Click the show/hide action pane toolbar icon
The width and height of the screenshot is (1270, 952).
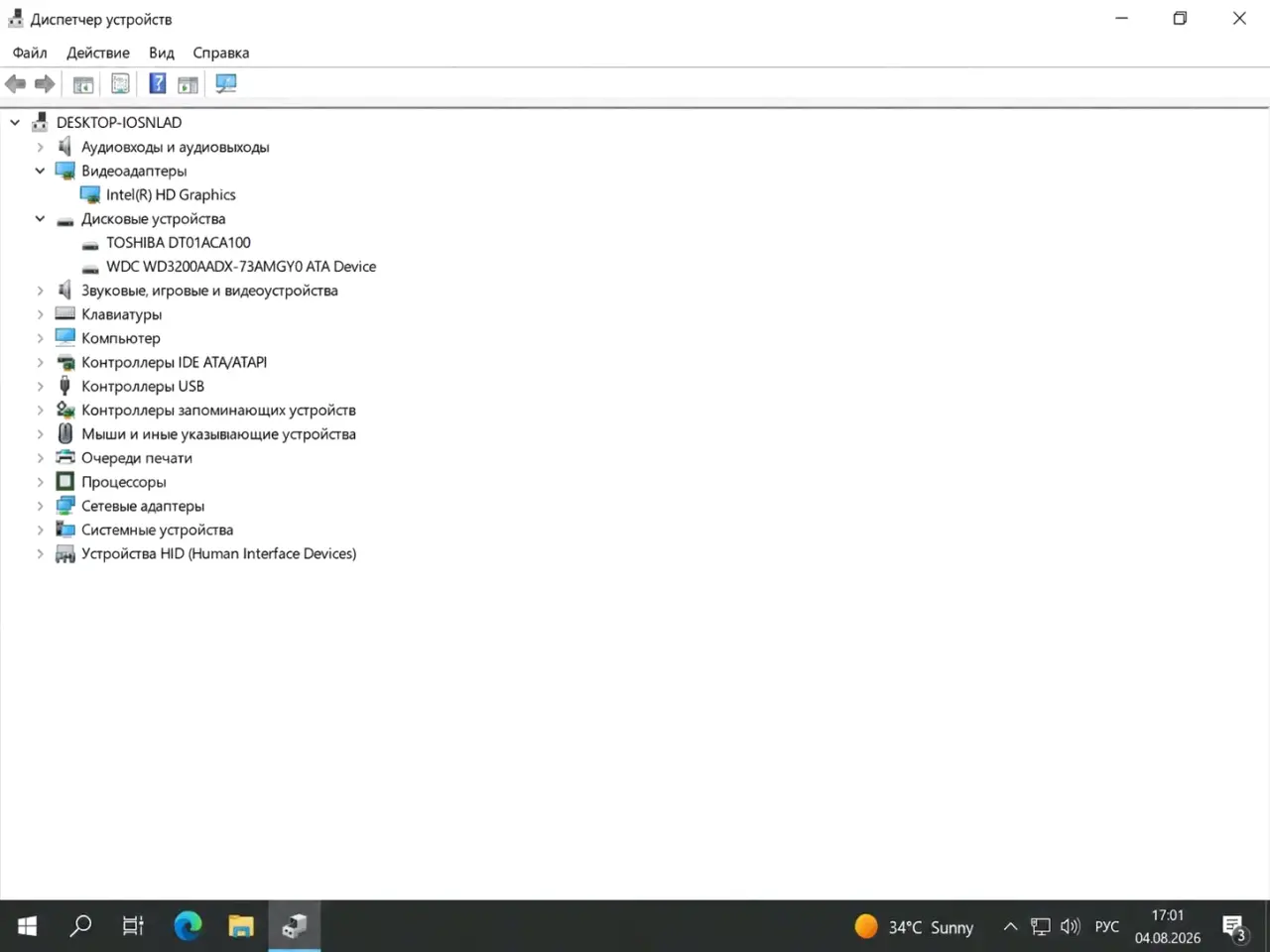tap(189, 84)
